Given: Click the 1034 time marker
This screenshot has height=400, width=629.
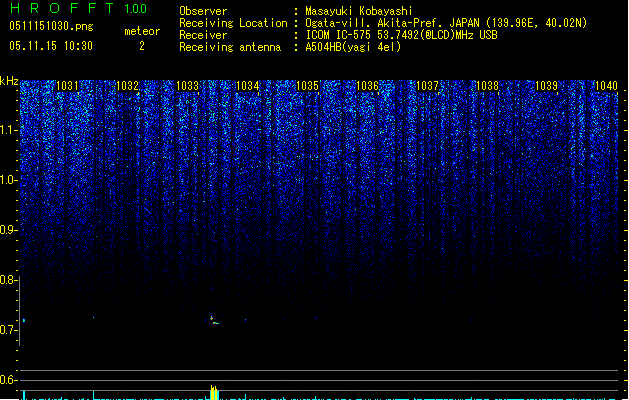Looking at the screenshot, I should [248, 86].
